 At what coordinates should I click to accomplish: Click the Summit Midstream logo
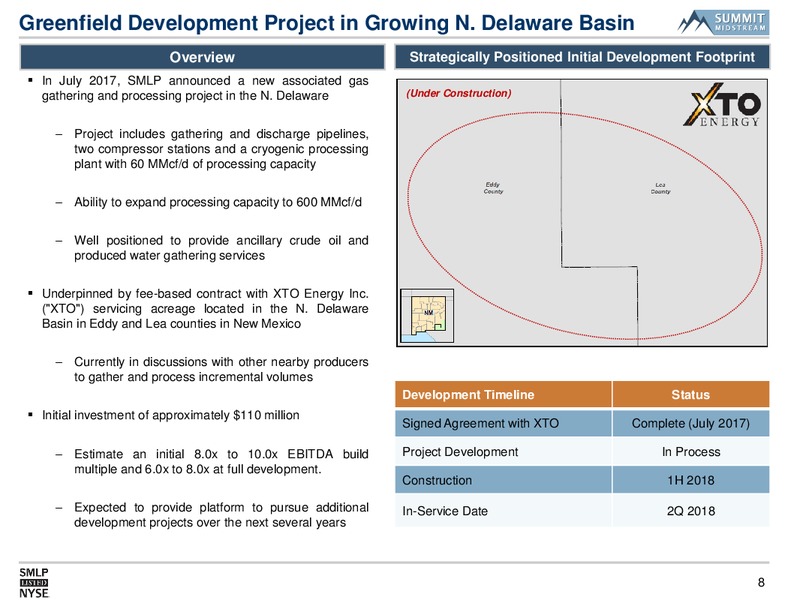click(x=723, y=22)
